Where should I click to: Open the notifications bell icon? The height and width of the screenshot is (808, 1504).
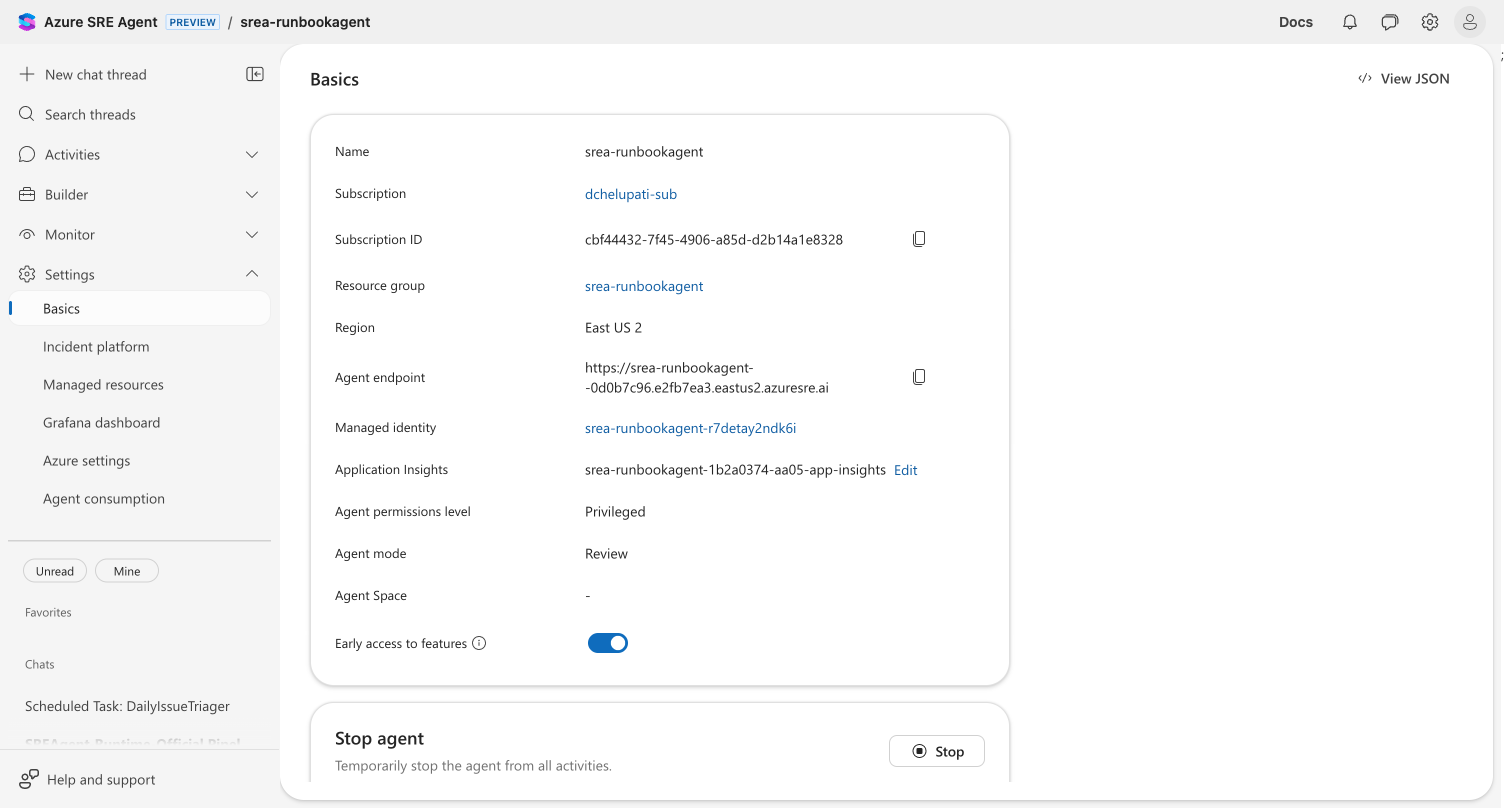point(1350,22)
